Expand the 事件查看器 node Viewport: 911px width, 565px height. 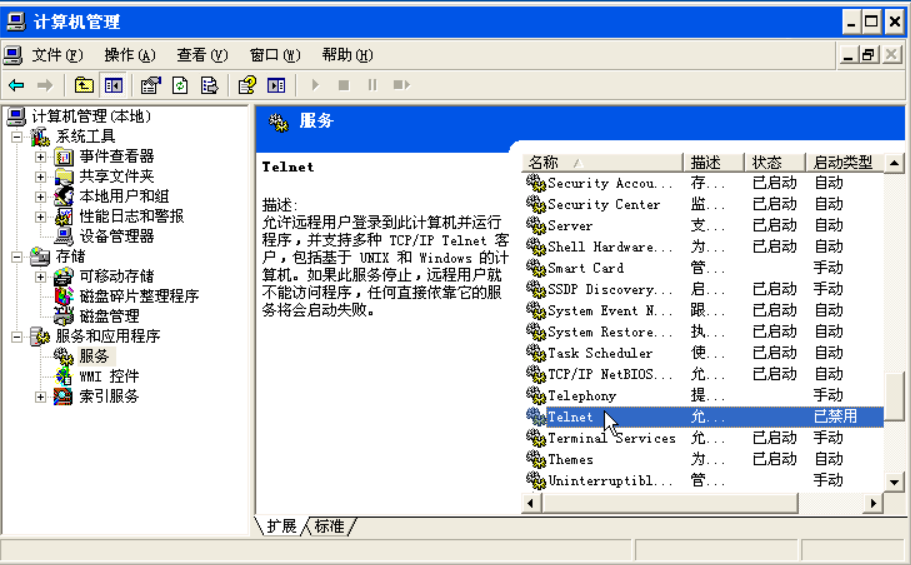(x=40, y=157)
